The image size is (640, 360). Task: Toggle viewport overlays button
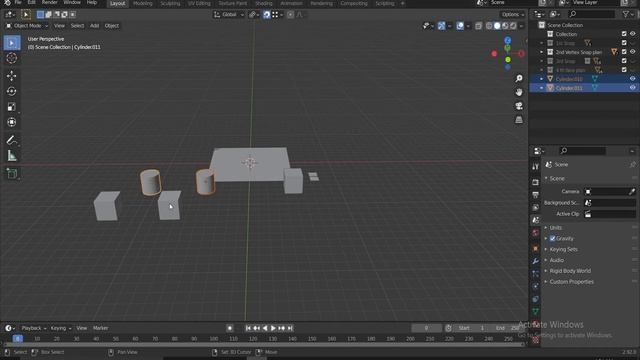coord(460,26)
